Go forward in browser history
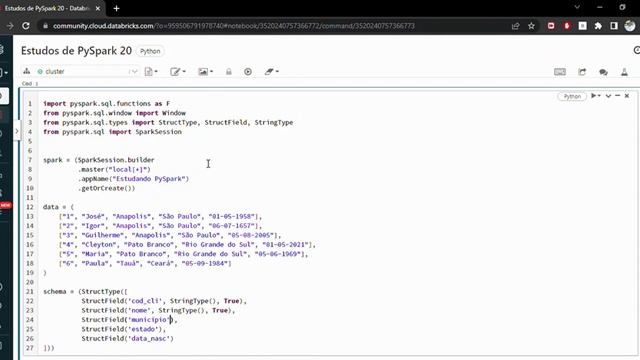 (9, 26)
